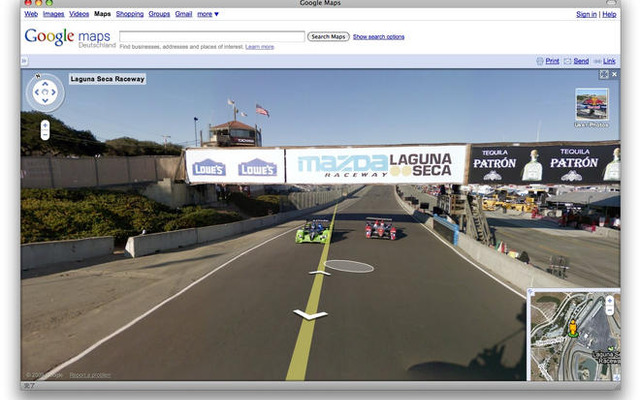Expand the more dropdown menu
The image size is (640, 400).
[x=208, y=14]
